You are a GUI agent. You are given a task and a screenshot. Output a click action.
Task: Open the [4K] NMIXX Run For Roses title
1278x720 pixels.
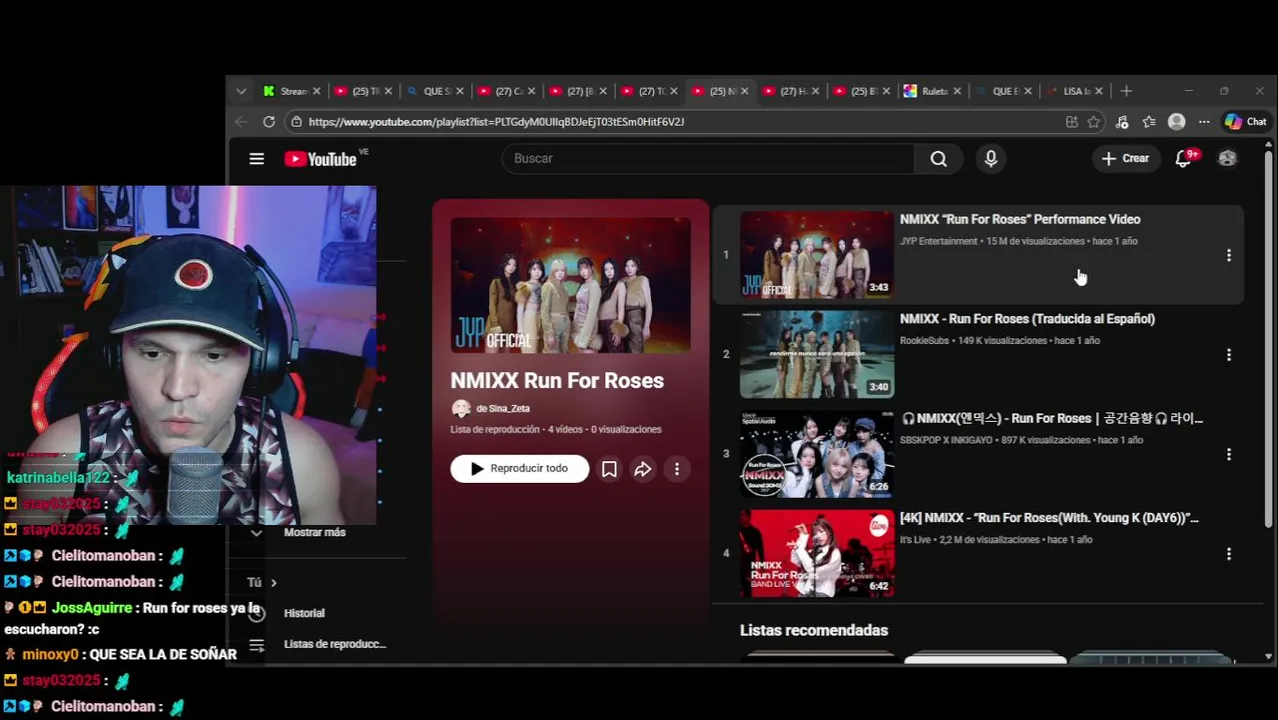point(1049,518)
